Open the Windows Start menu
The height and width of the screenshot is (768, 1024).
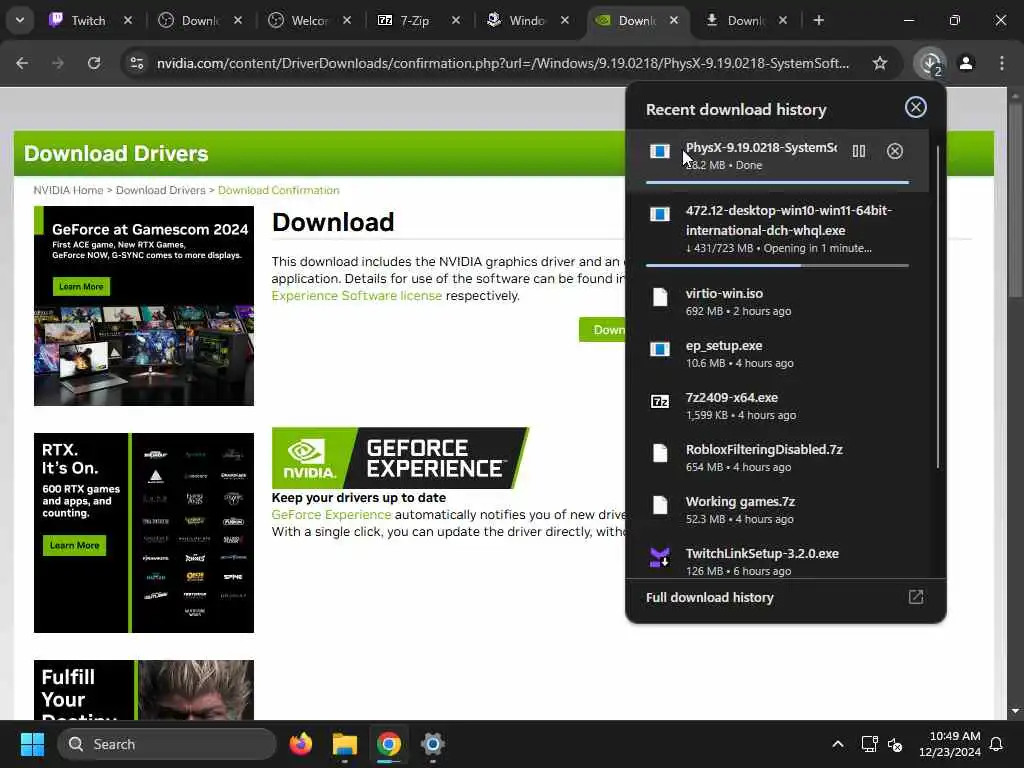click(32, 744)
